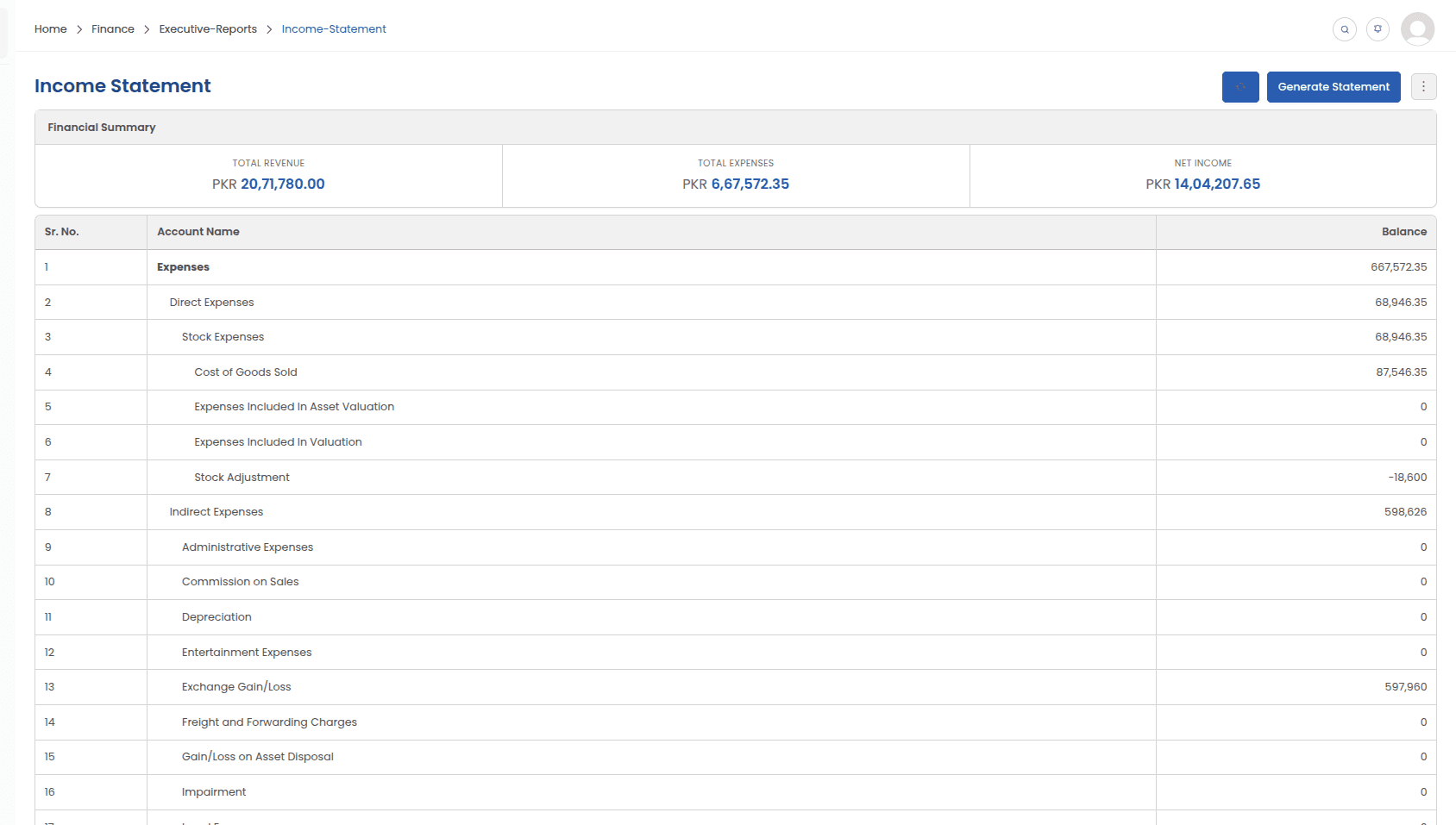This screenshot has height=825, width=1456.
Task: Select the Exchange Gain/Loss account
Action: 236,687
